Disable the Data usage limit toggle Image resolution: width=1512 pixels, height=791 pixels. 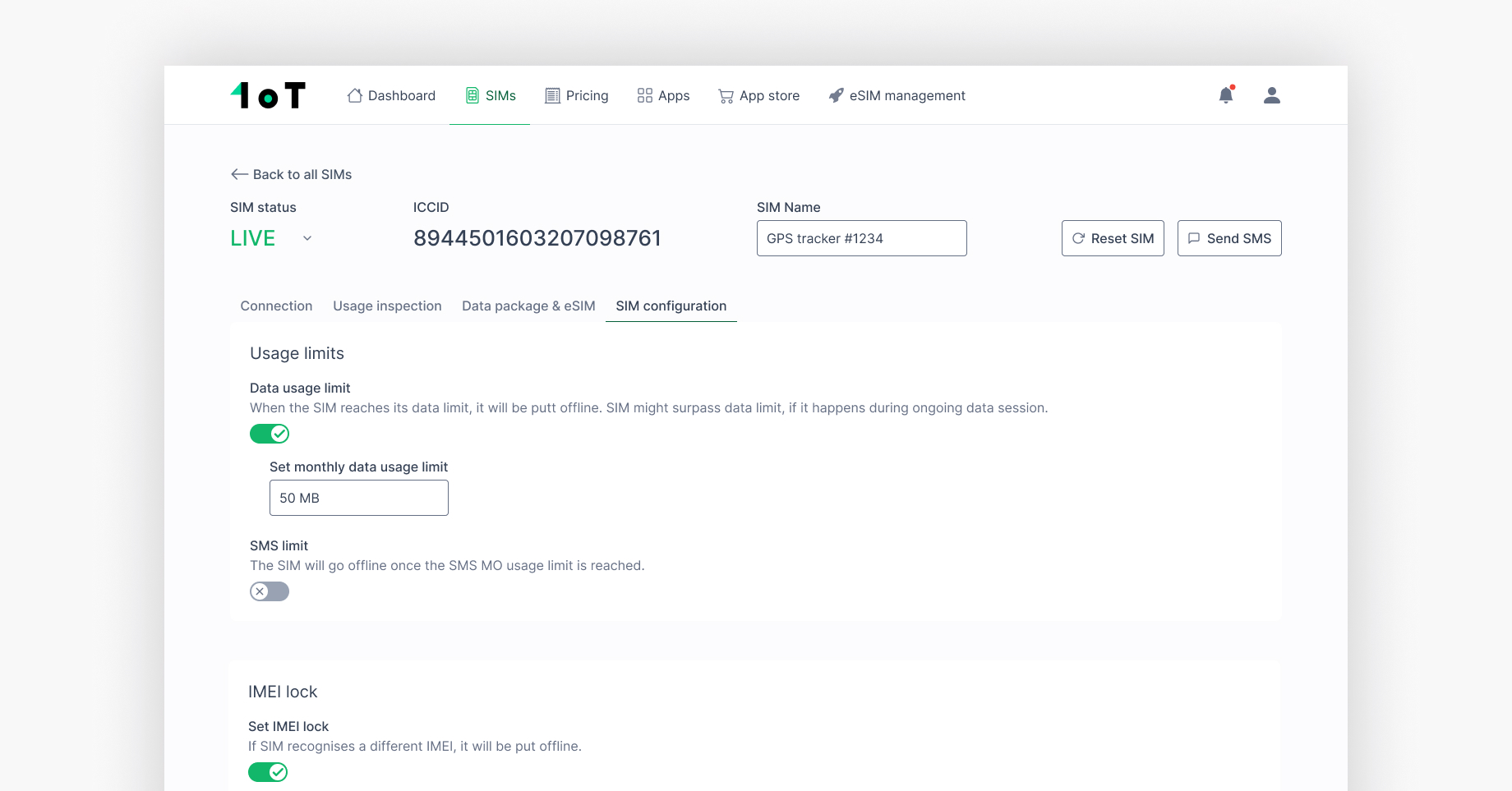coord(269,433)
